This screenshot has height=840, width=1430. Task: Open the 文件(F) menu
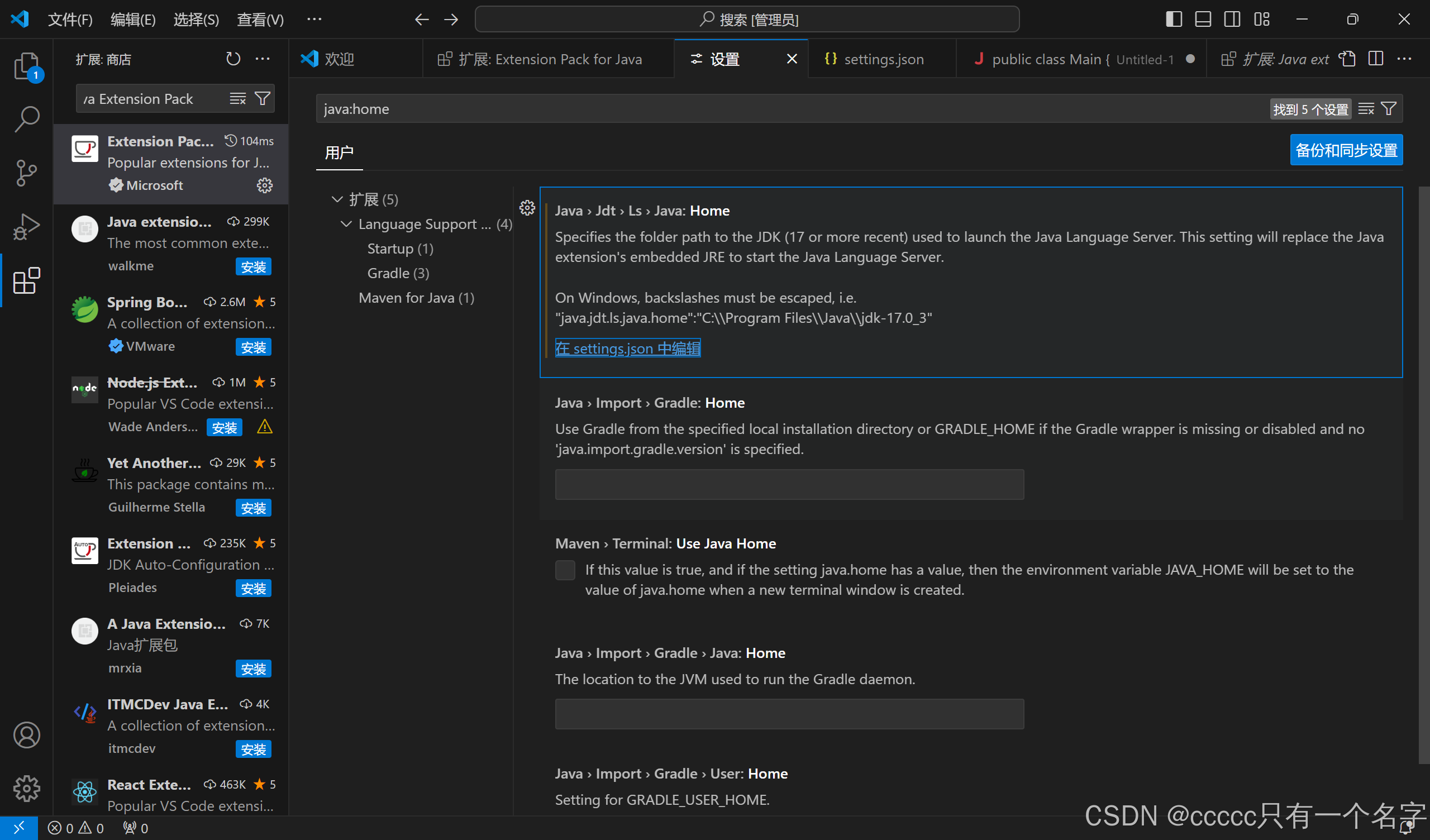coord(70,19)
